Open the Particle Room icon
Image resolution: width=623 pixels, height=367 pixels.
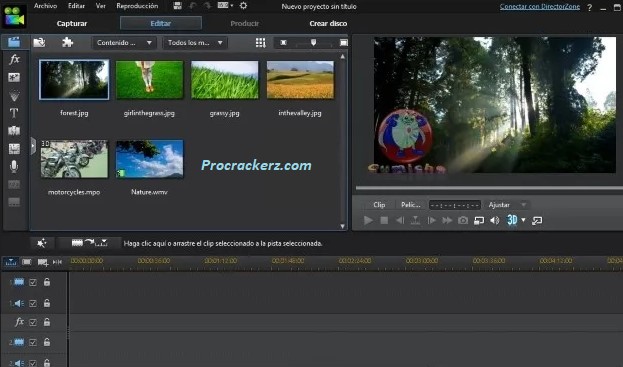14,96
